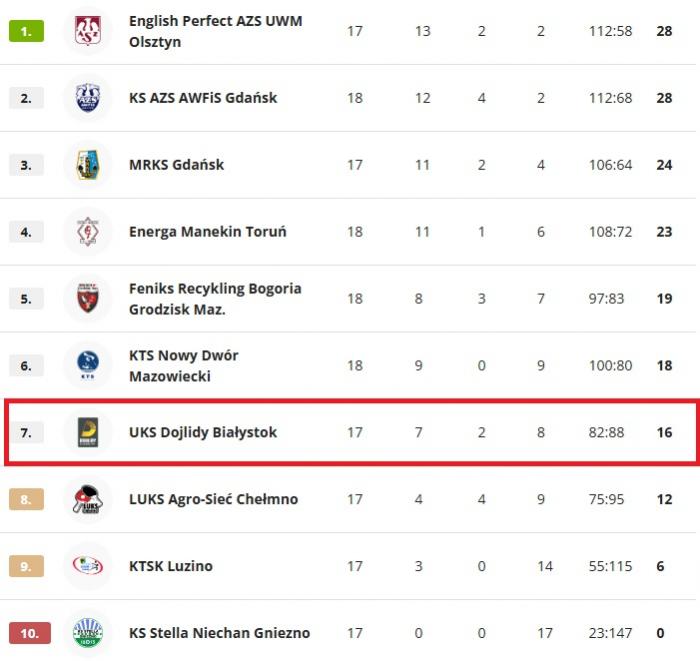This screenshot has height=661, width=700.
Task: Click the Feniks Bogoria Grodzisk logo
Action: (87, 298)
